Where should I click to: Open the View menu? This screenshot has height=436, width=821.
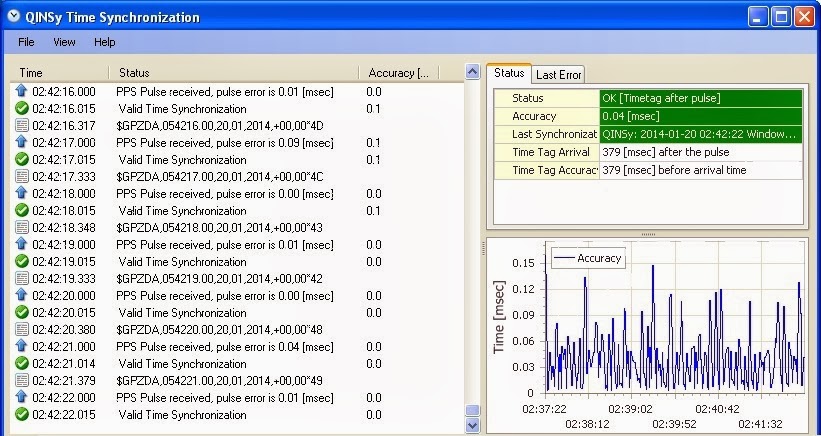click(64, 42)
